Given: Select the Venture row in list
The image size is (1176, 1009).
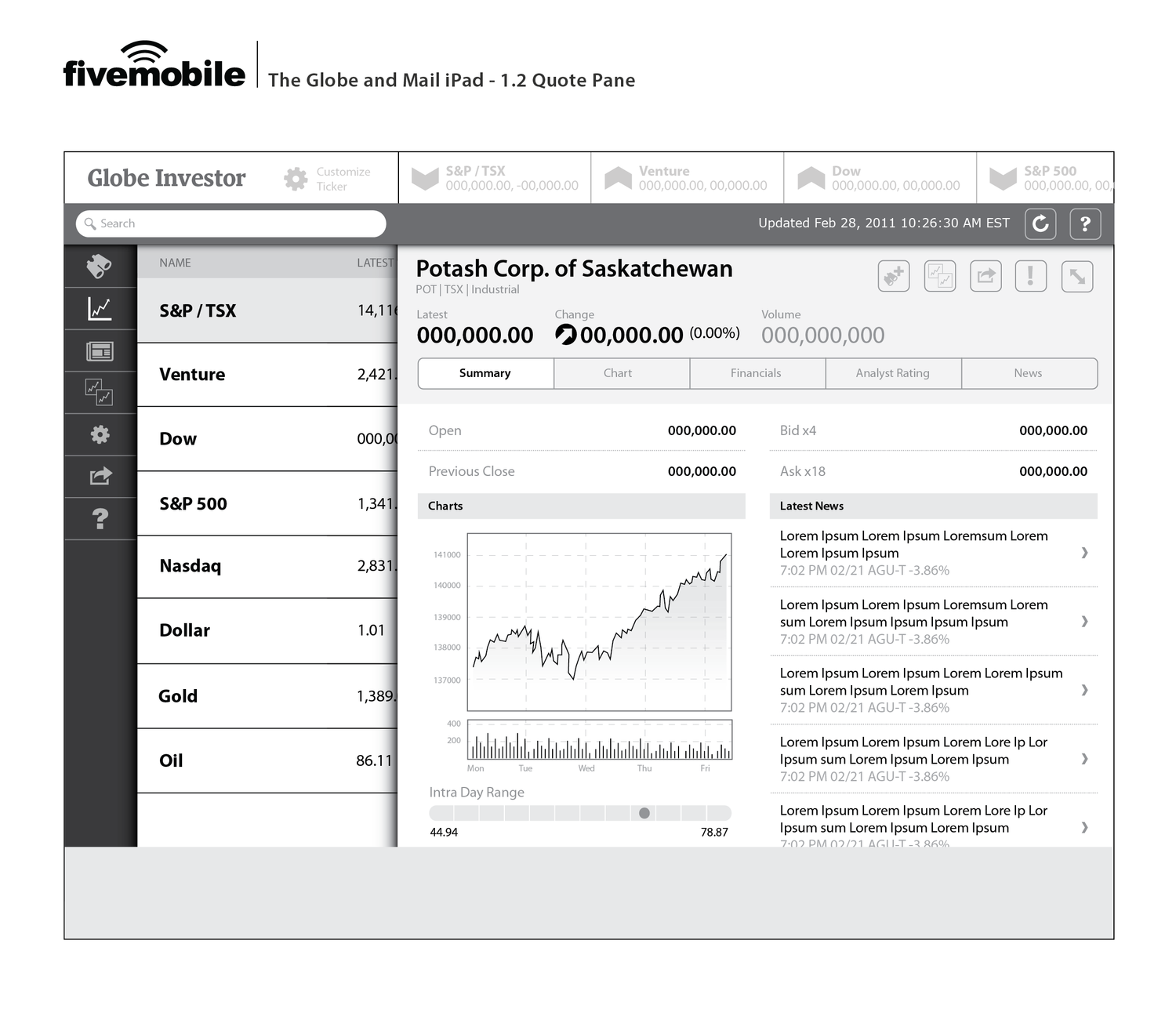Looking at the screenshot, I should point(267,375).
